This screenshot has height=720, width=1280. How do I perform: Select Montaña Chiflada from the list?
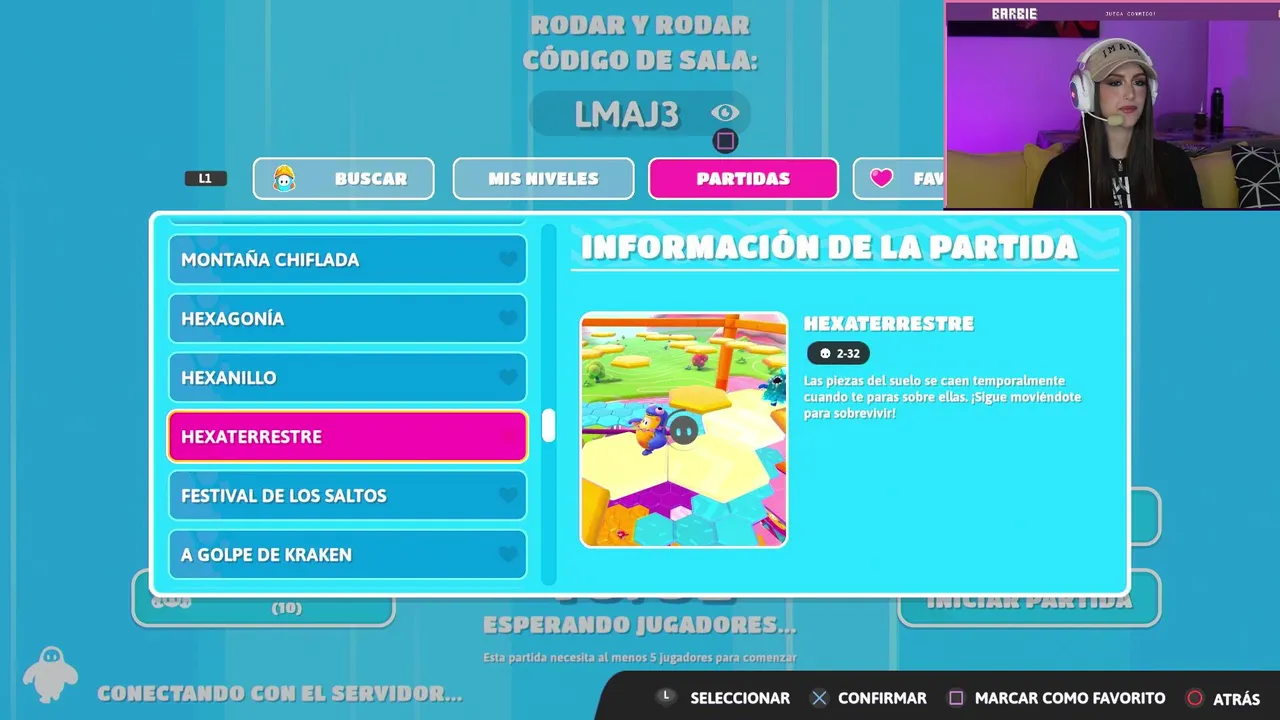tap(347, 259)
